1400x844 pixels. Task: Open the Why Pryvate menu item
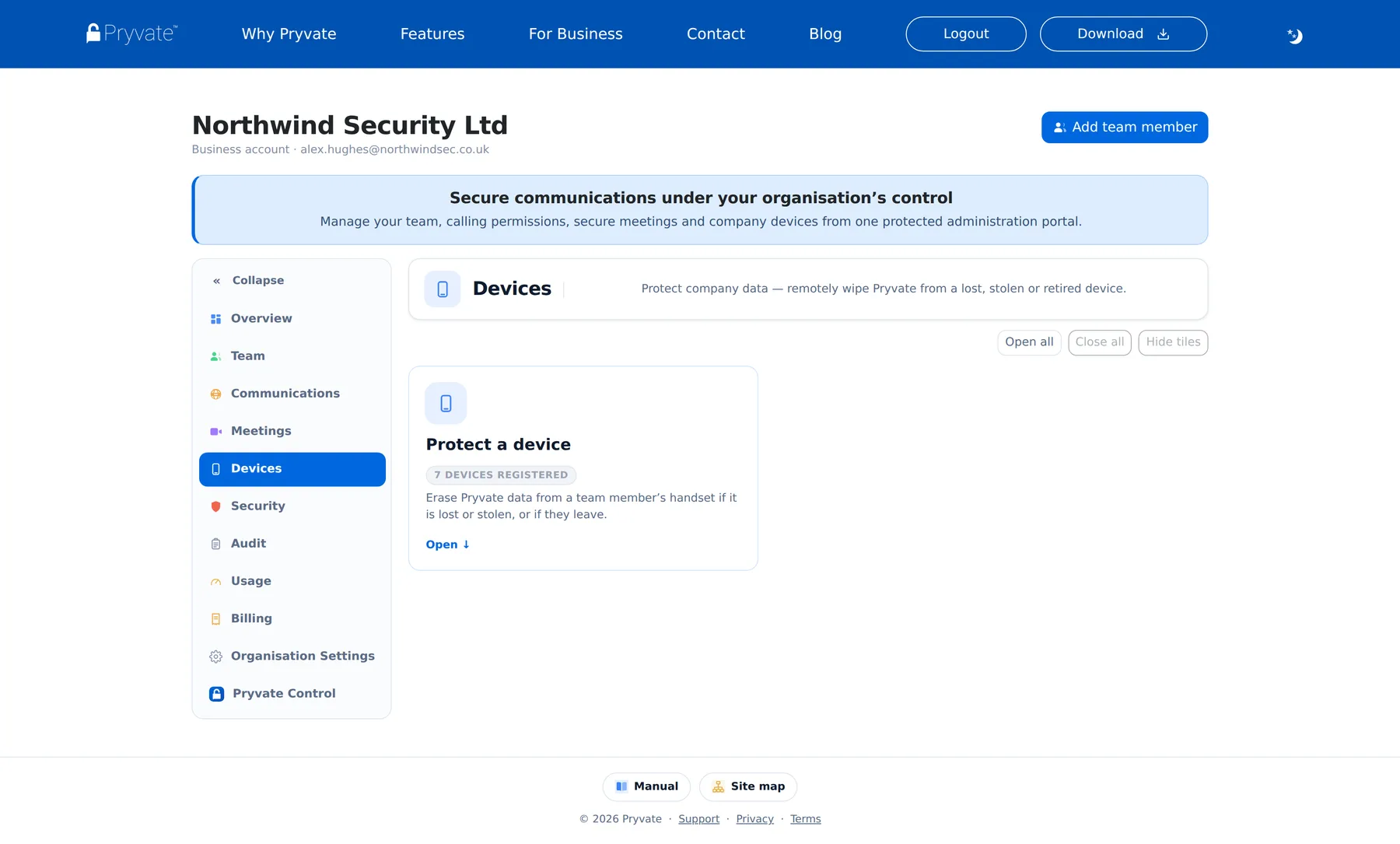[x=289, y=34]
